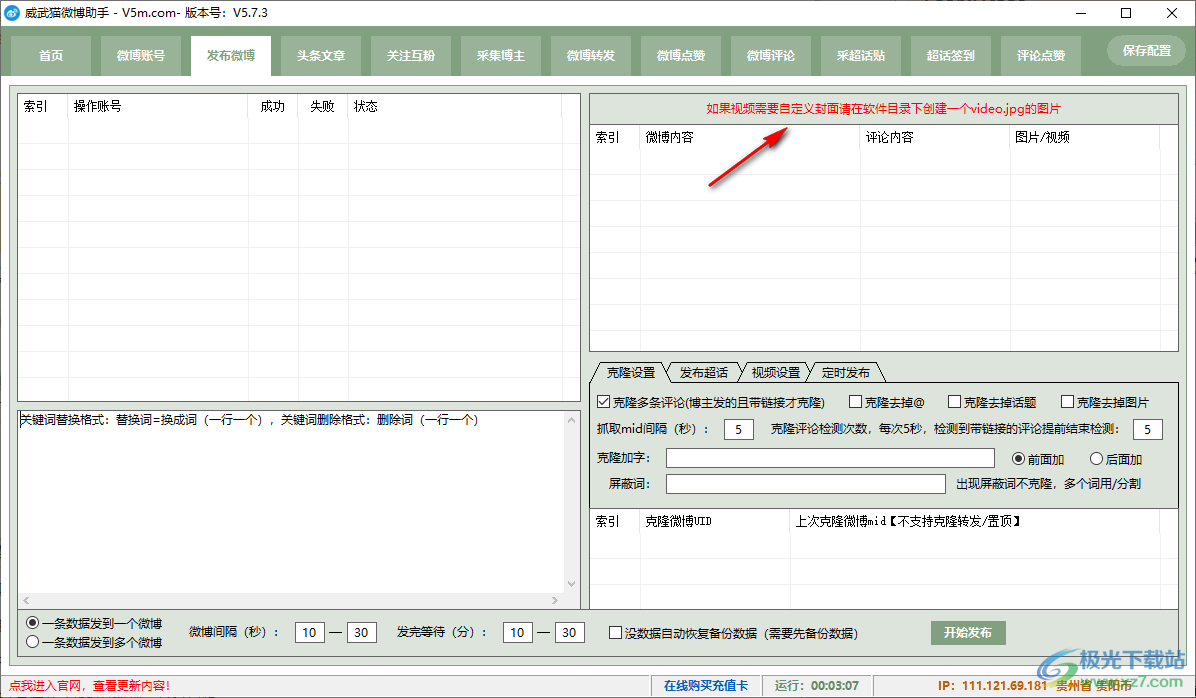Uncheck 克隆多条评论 checkbox
Screen dimensions: 1196x698
pyautogui.click(x=603, y=402)
